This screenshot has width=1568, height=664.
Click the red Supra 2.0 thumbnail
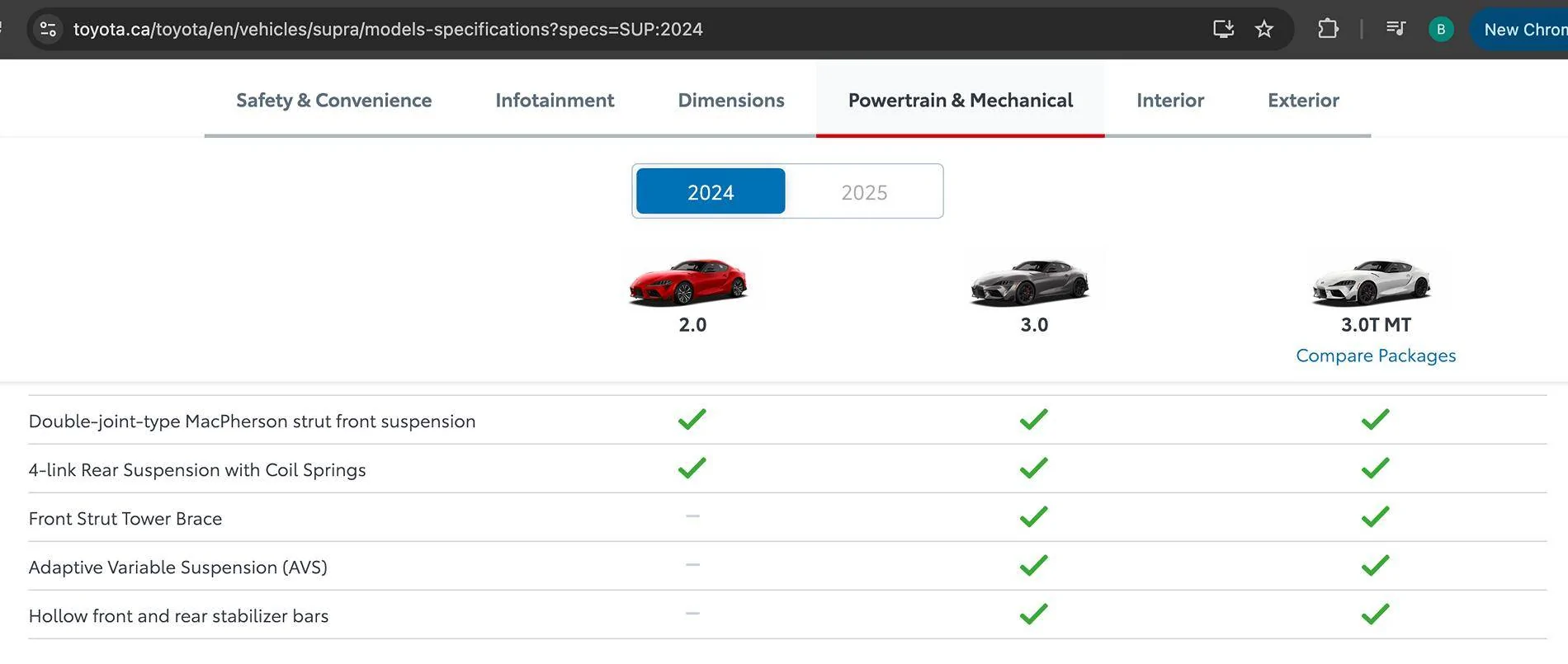(688, 282)
